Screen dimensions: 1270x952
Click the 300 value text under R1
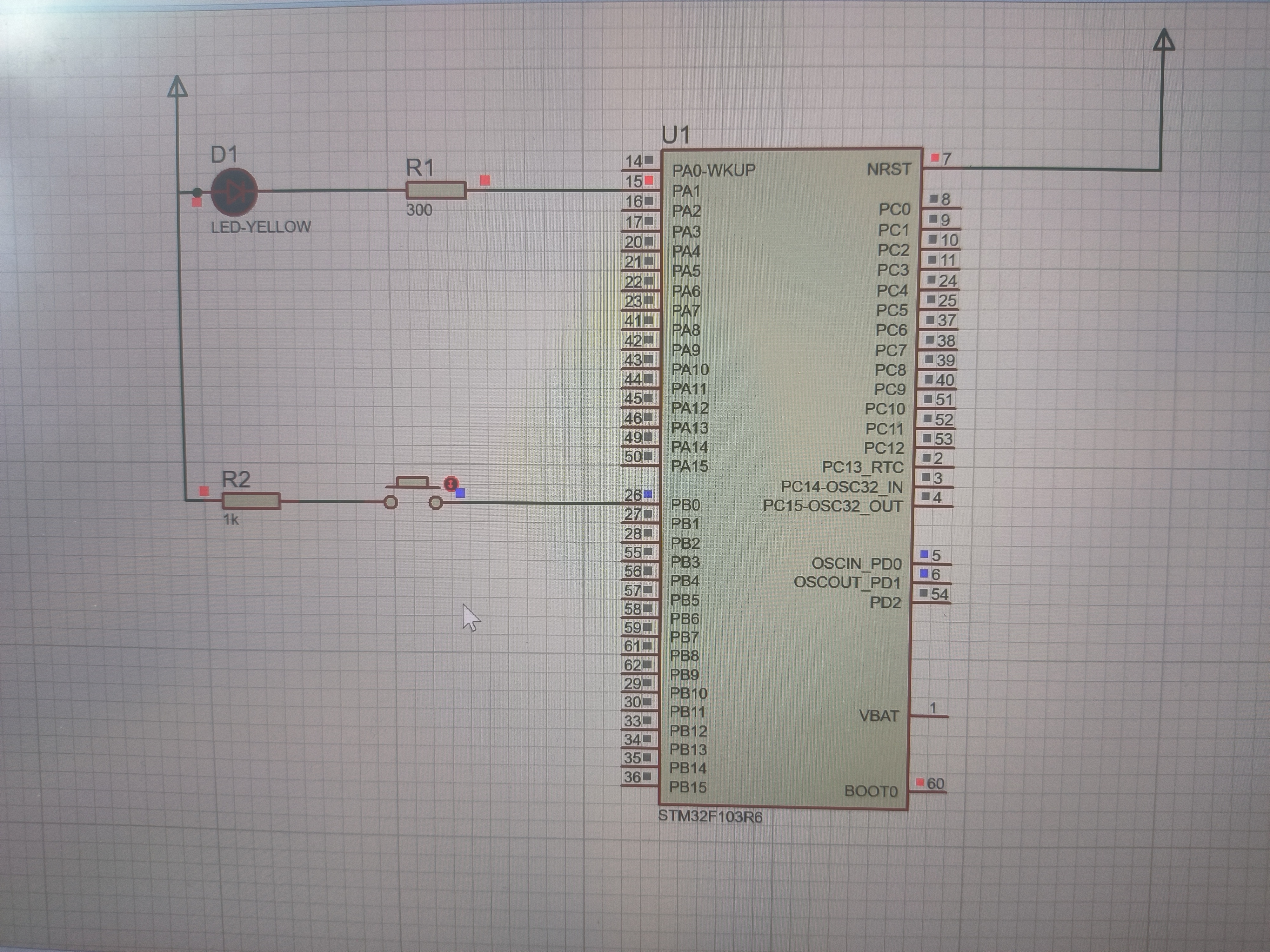tap(419, 210)
